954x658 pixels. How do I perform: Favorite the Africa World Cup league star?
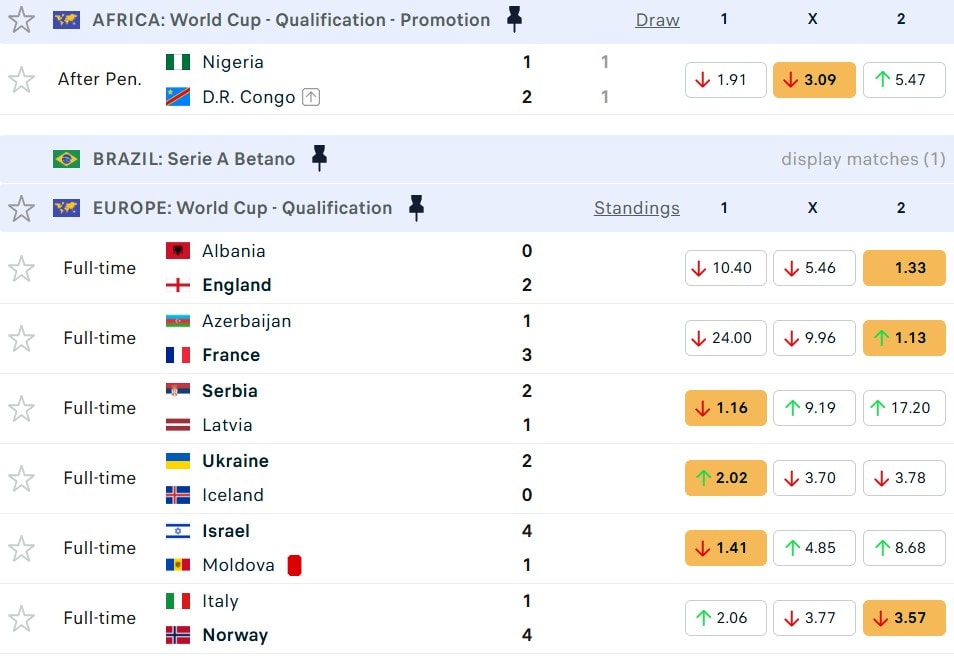click(21, 20)
